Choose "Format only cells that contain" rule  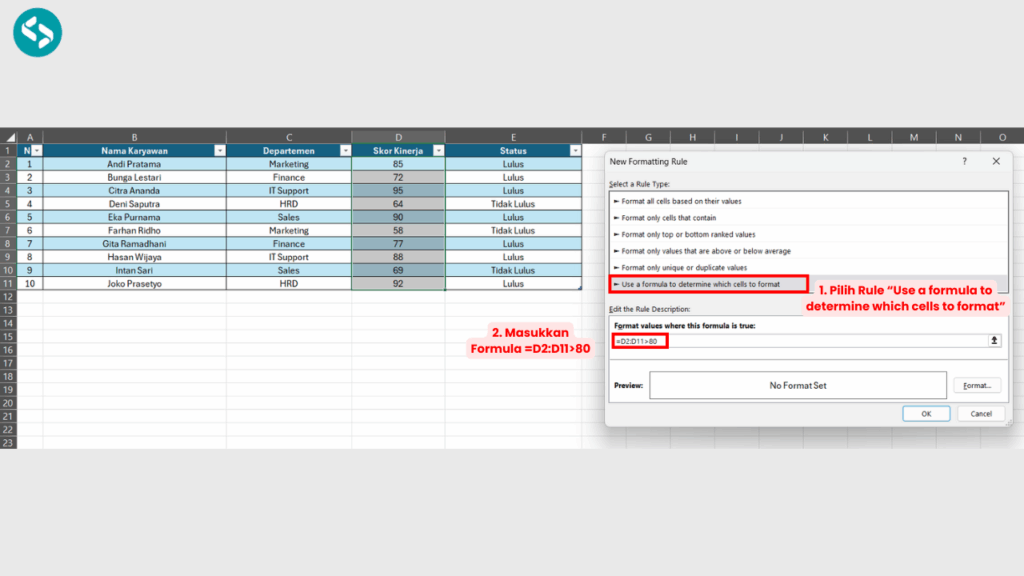[668, 218]
